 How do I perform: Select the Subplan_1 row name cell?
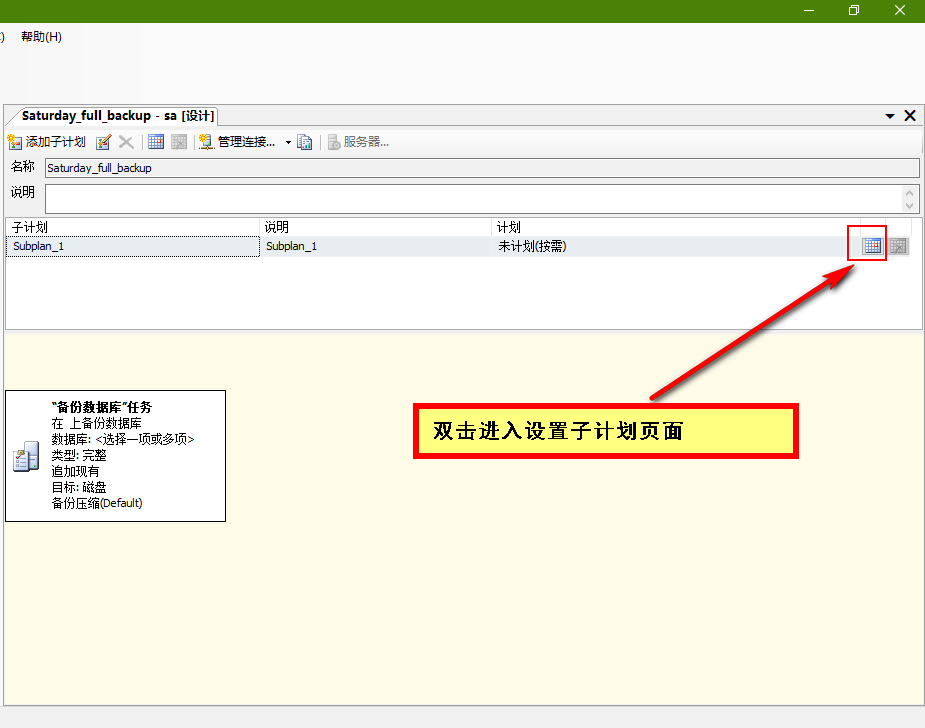point(132,246)
